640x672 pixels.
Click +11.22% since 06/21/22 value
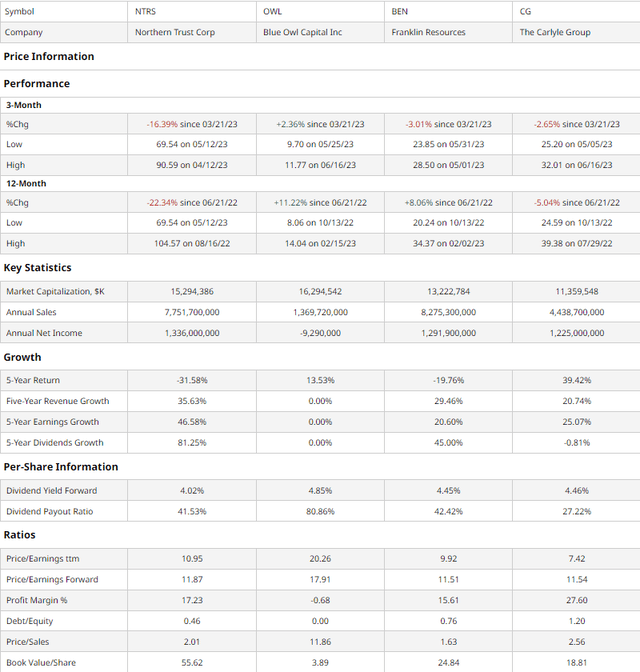pos(320,203)
